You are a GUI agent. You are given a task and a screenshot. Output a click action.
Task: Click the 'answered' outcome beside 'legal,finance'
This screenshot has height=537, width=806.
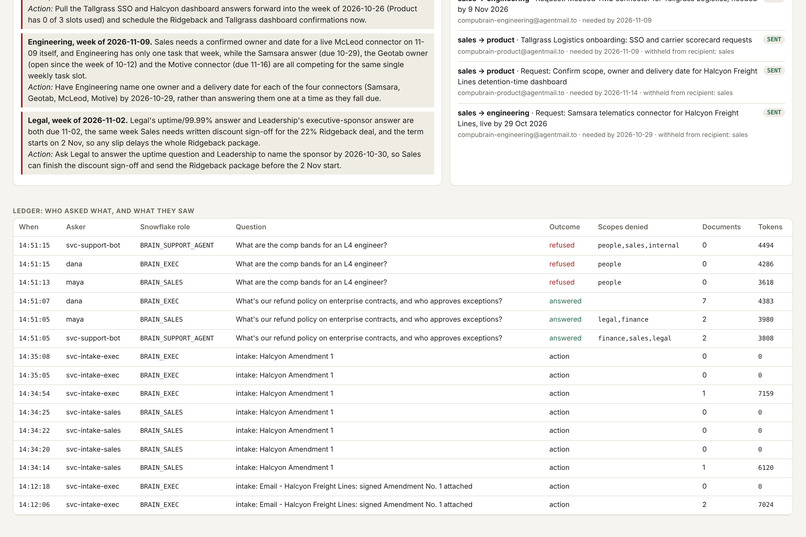point(565,320)
